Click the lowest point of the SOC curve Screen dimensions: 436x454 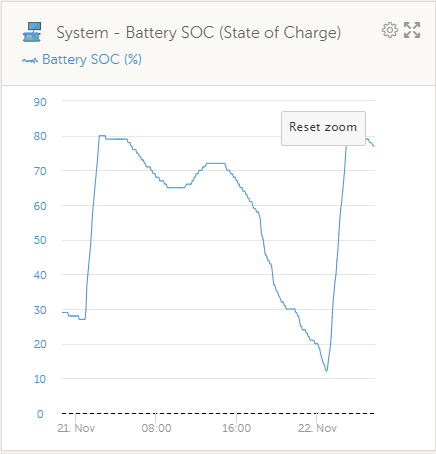326,370
